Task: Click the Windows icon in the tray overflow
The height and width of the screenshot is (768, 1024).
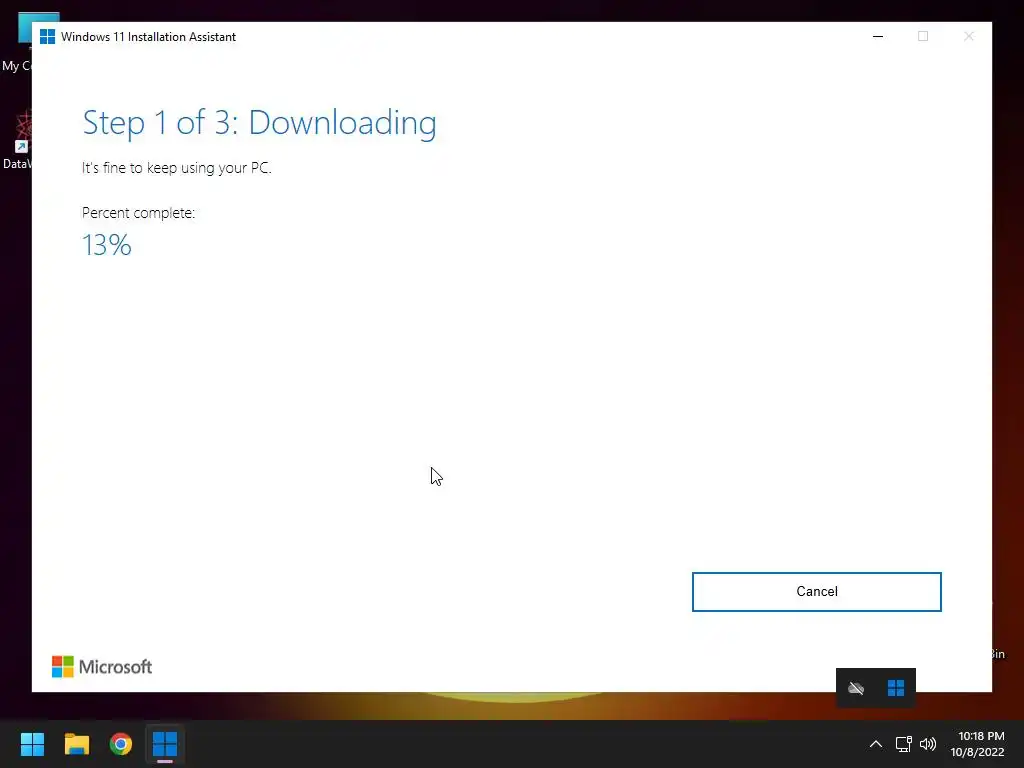Action: coord(896,688)
